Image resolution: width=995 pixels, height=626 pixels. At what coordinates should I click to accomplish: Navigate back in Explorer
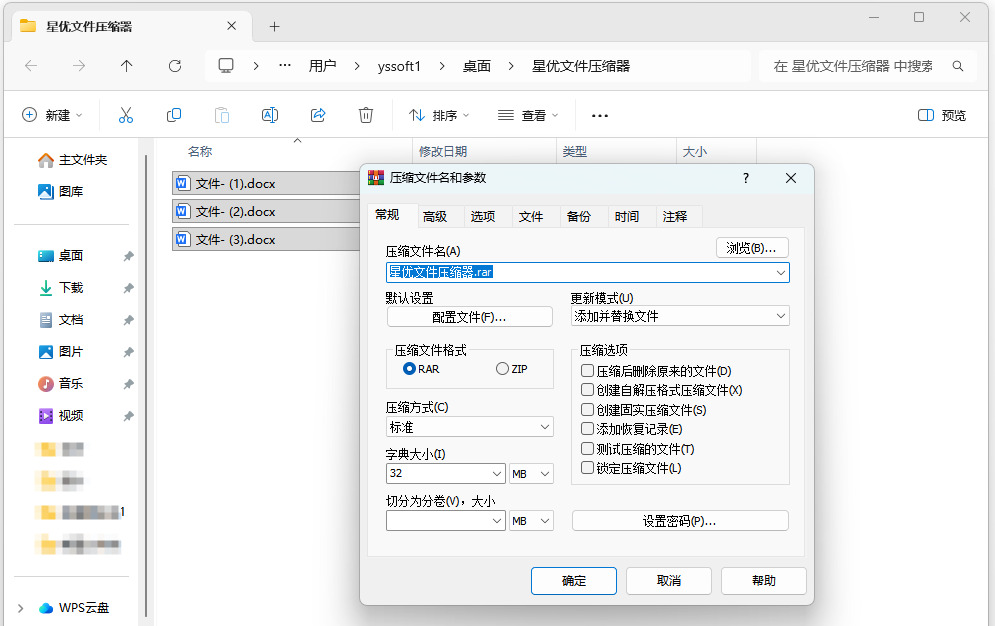pos(31,66)
